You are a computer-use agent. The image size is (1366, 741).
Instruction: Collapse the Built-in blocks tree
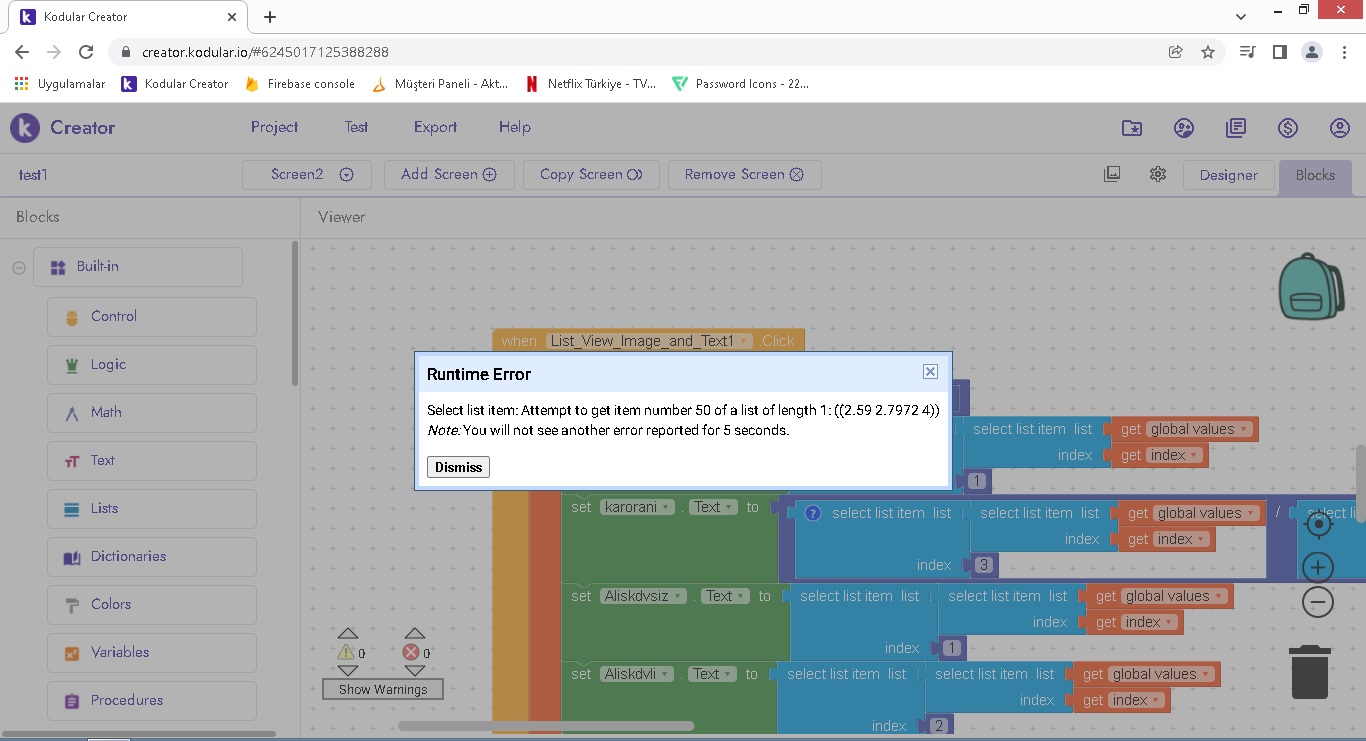(18, 268)
